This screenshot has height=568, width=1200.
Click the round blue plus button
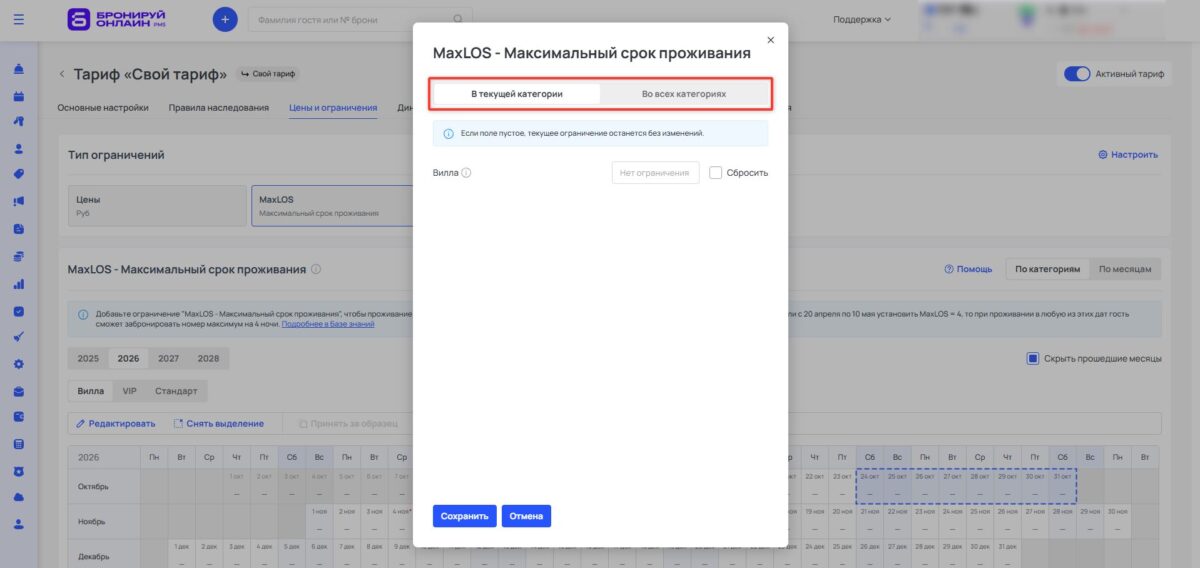point(225,19)
